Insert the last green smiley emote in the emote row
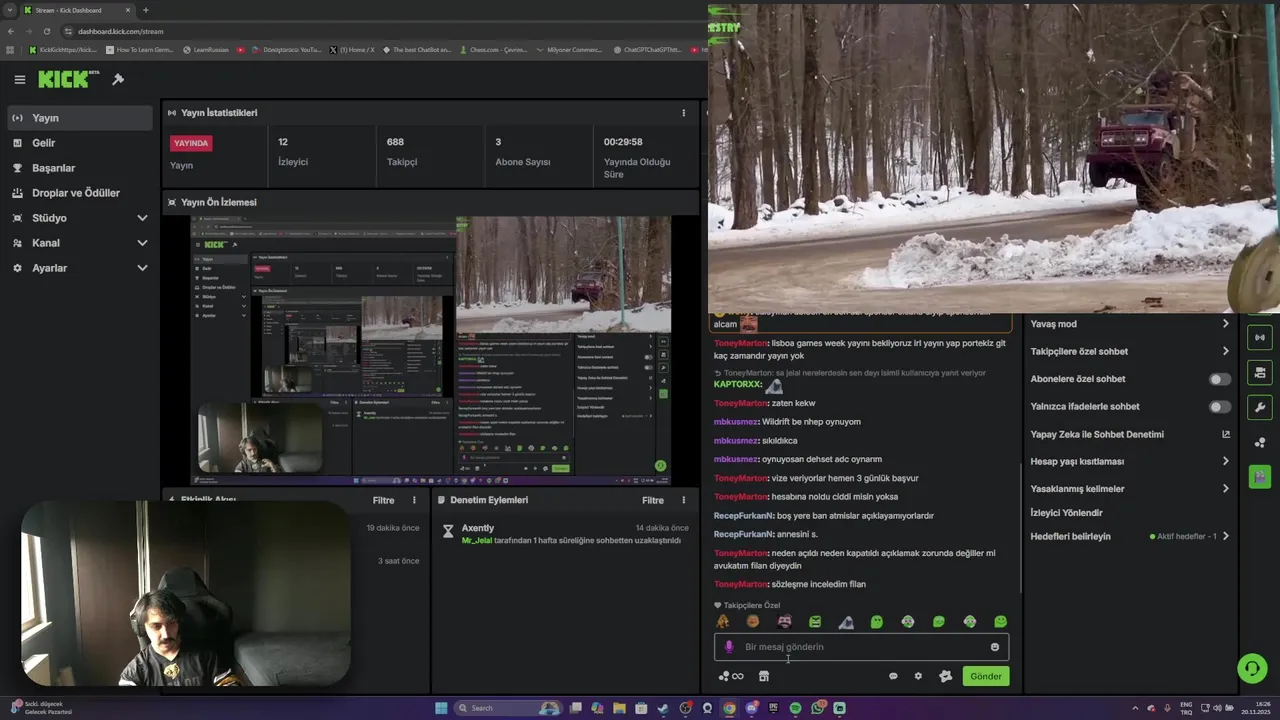1280x720 pixels. tap(1000, 622)
